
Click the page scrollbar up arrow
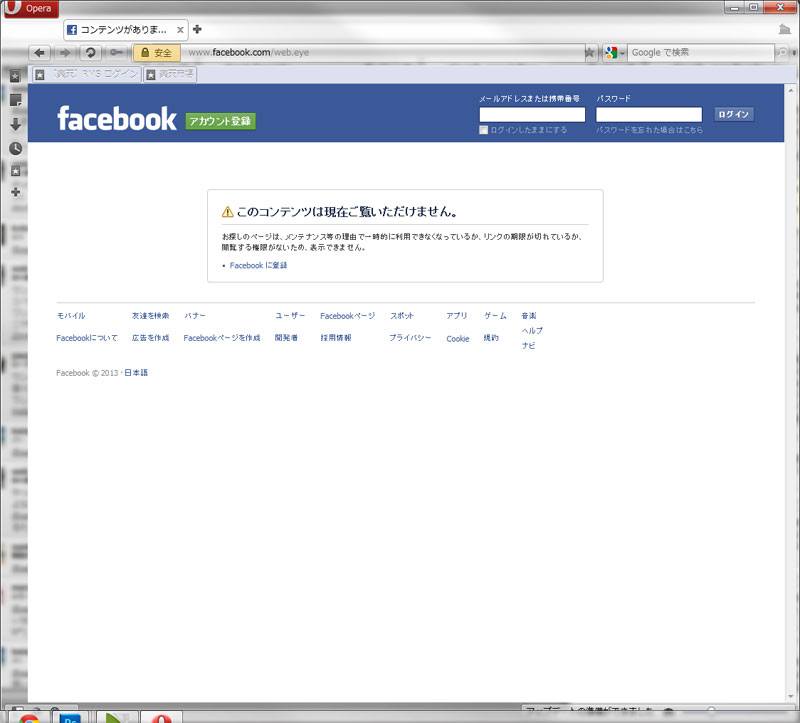coord(791,90)
